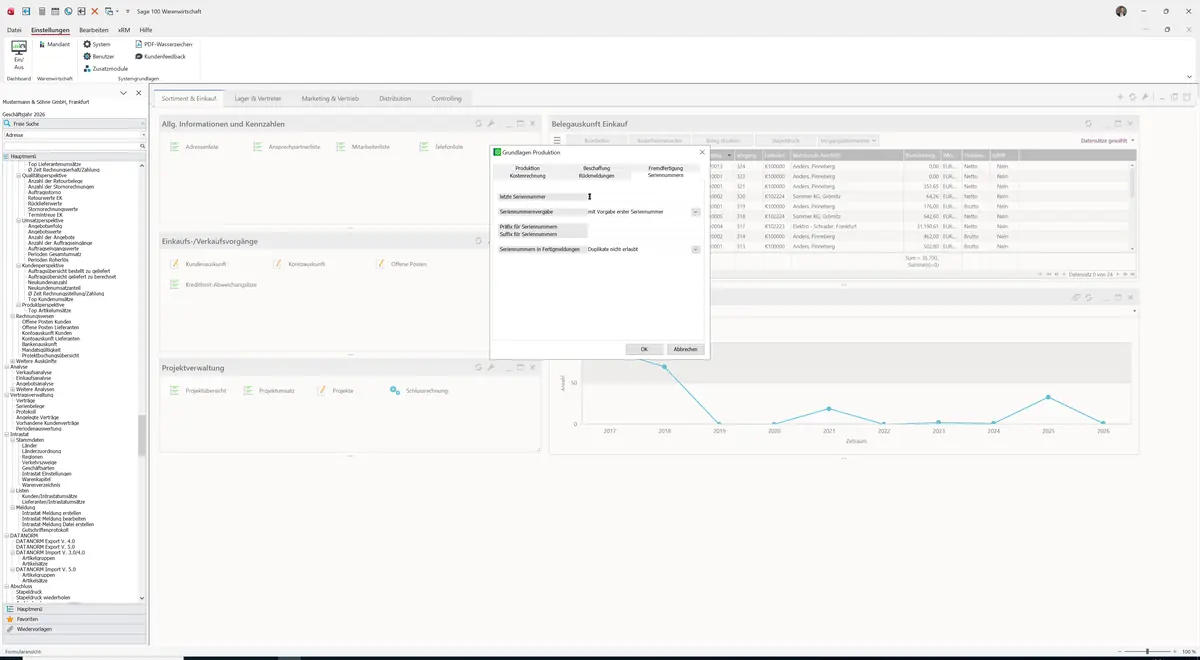Select the Beschaffung tab in the dialog
The image size is (1200, 660).
click(597, 168)
